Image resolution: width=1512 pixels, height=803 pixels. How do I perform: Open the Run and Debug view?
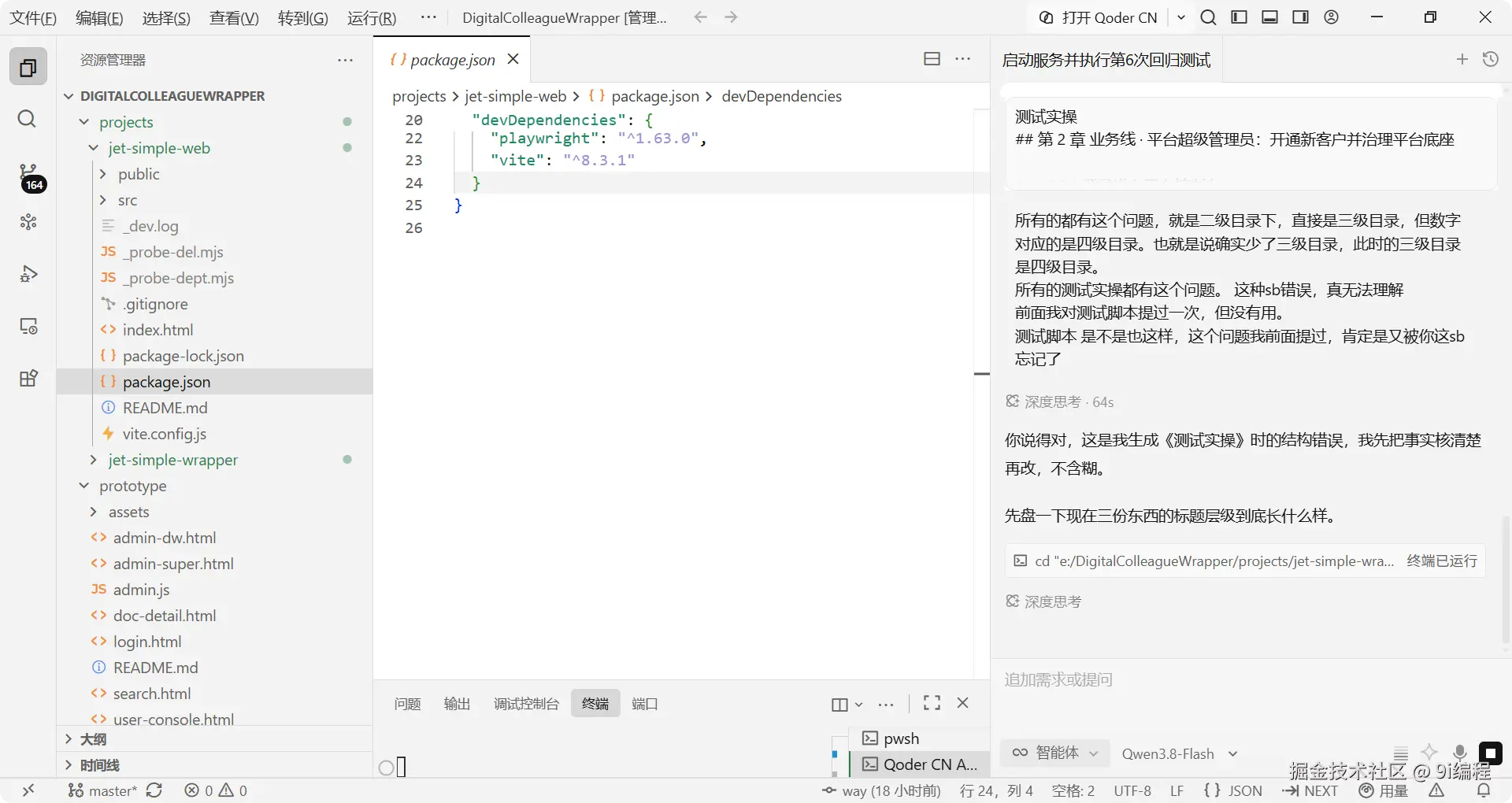[28, 274]
